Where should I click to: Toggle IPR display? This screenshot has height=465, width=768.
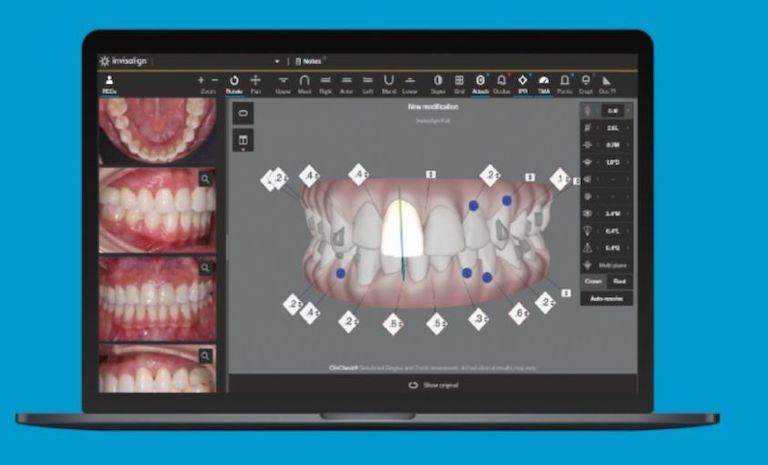(523, 84)
